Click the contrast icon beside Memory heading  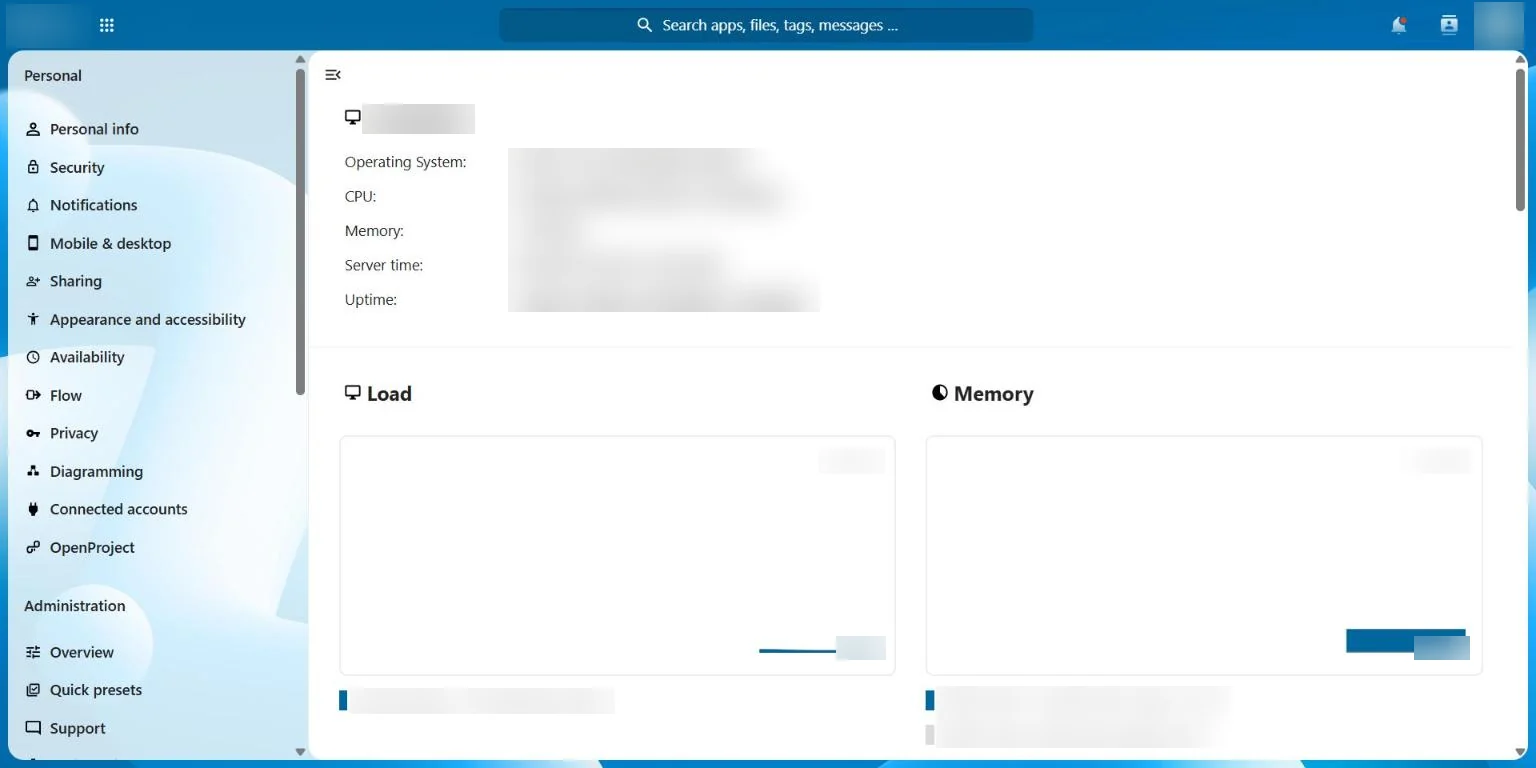click(939, 393)
